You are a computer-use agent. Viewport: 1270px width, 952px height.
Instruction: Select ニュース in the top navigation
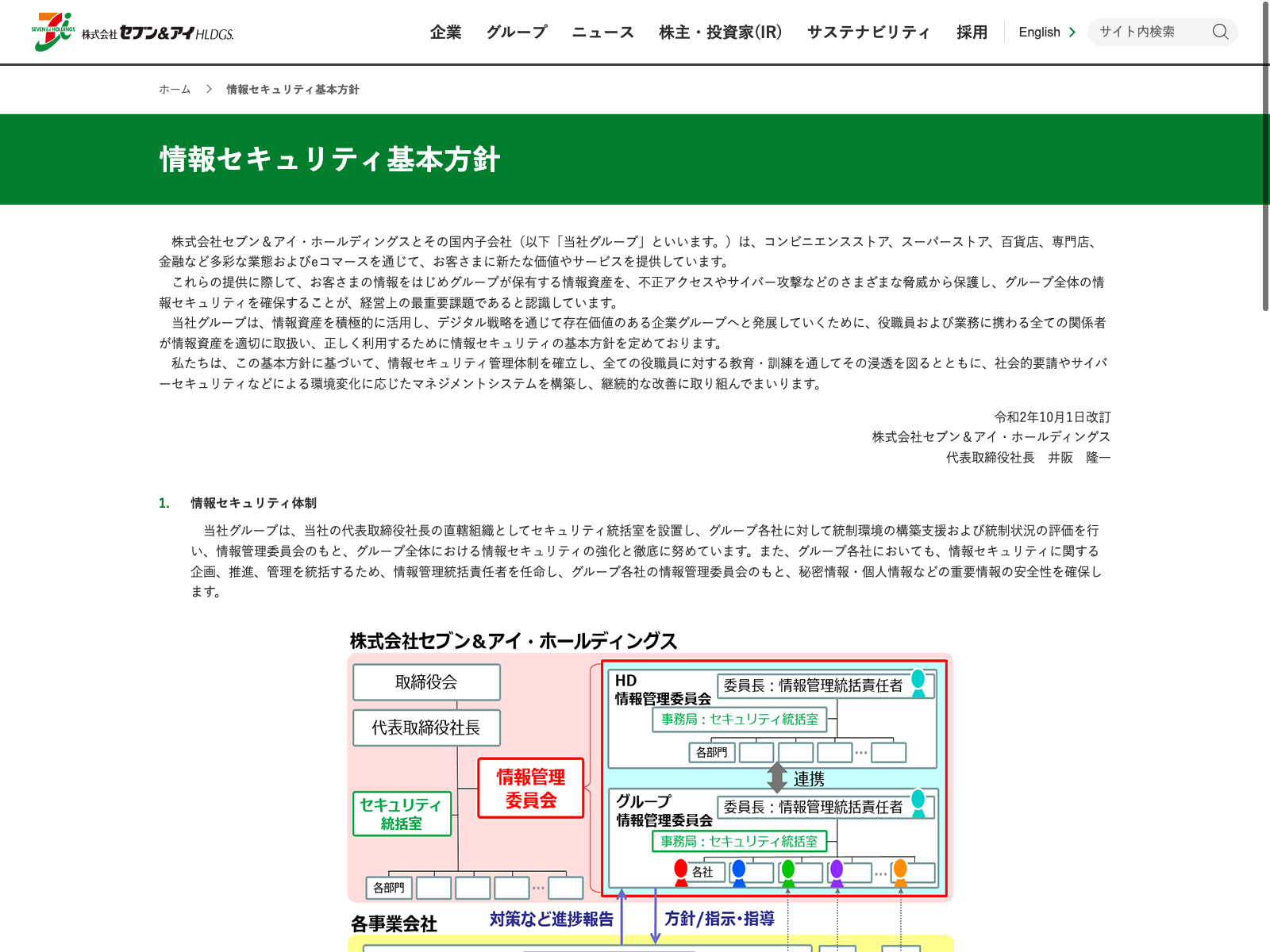(x=603, y=32)
